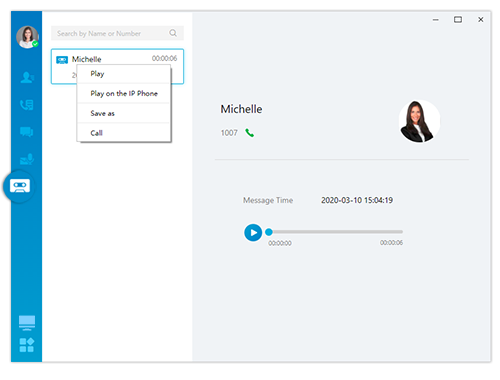The width and height of the screenshot is (500, 380).
Task: Click the blue slider handle at 00:00:00
Action: tap(269, 232)
